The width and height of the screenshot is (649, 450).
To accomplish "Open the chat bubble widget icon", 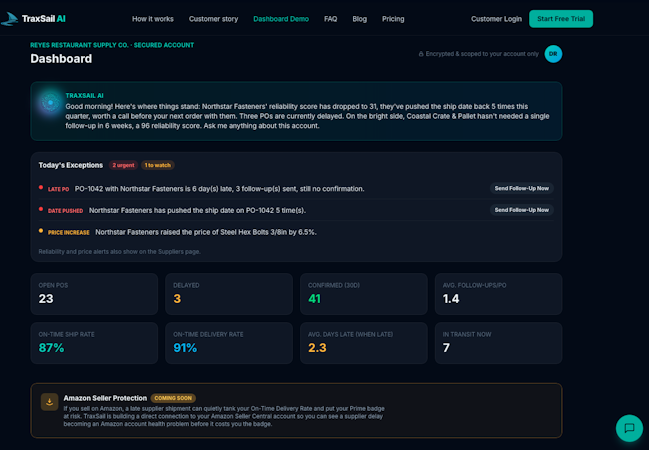I will (x=629, y=428).
